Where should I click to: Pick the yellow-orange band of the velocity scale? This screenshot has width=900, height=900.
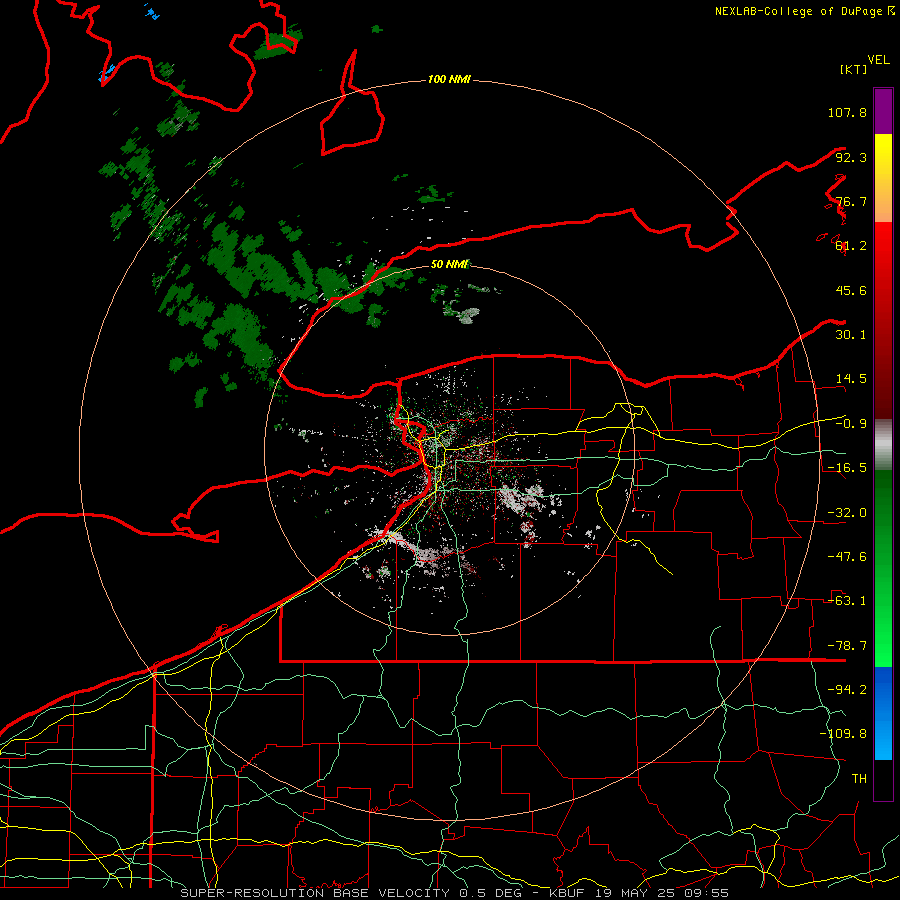click(883, 178)
